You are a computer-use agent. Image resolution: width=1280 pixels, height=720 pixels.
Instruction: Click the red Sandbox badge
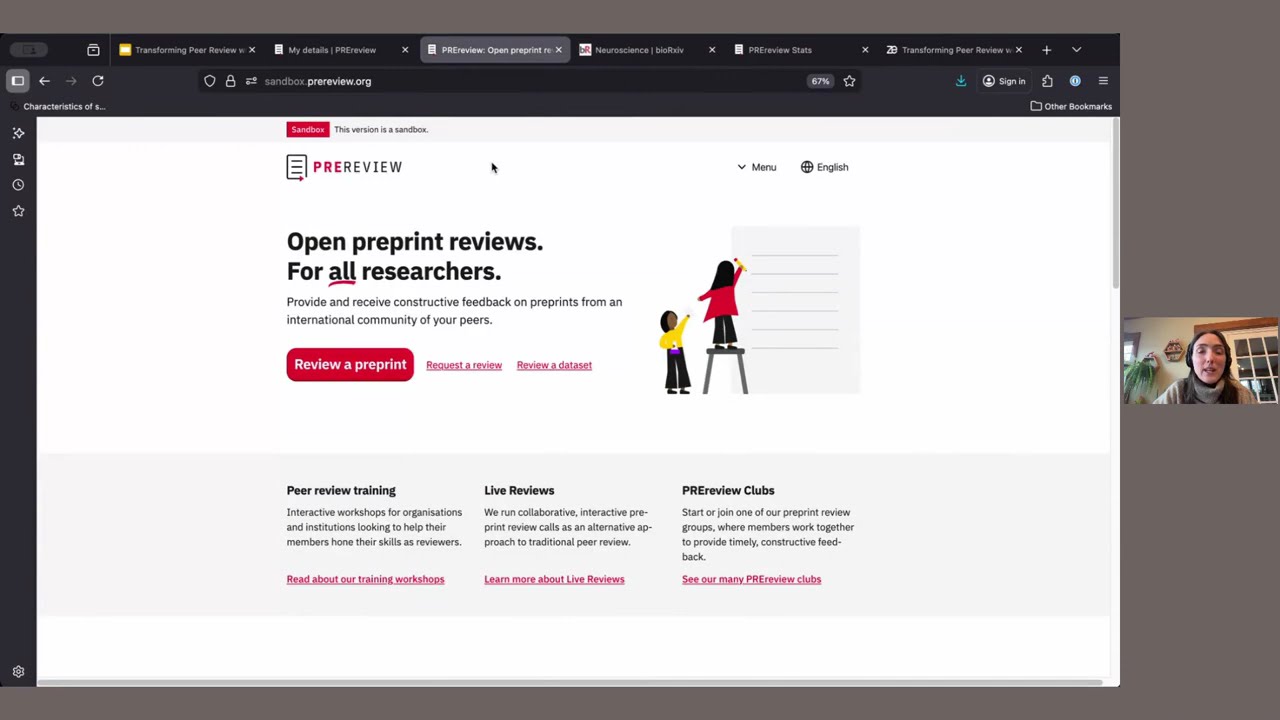click(308, 129)
